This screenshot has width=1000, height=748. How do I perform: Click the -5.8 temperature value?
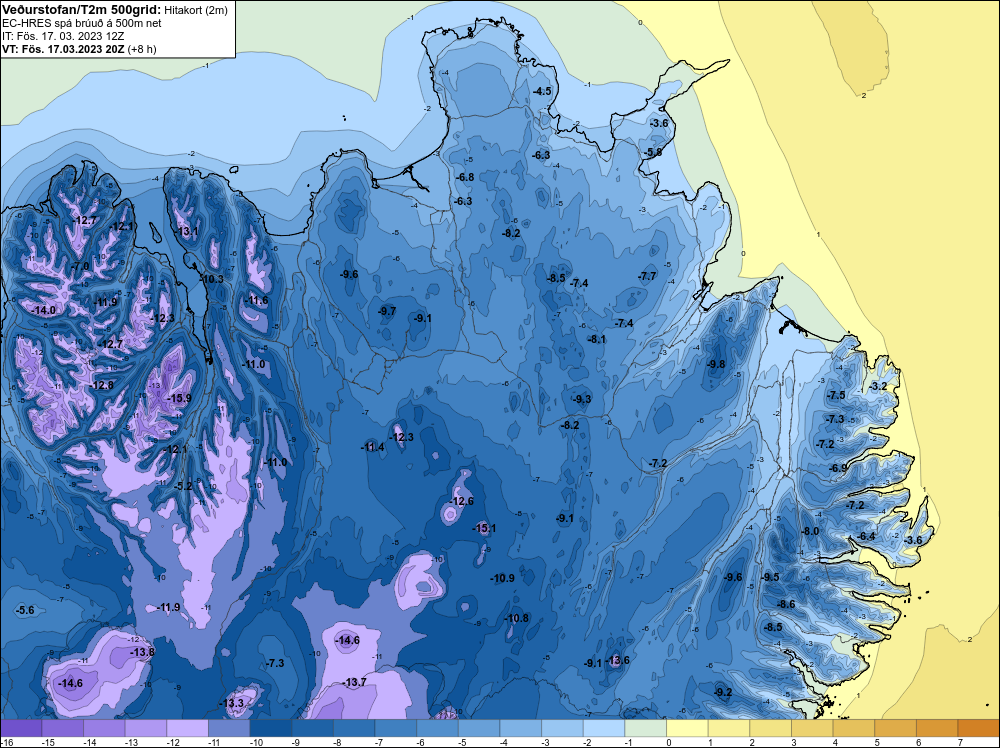click(x=653, y=152)
